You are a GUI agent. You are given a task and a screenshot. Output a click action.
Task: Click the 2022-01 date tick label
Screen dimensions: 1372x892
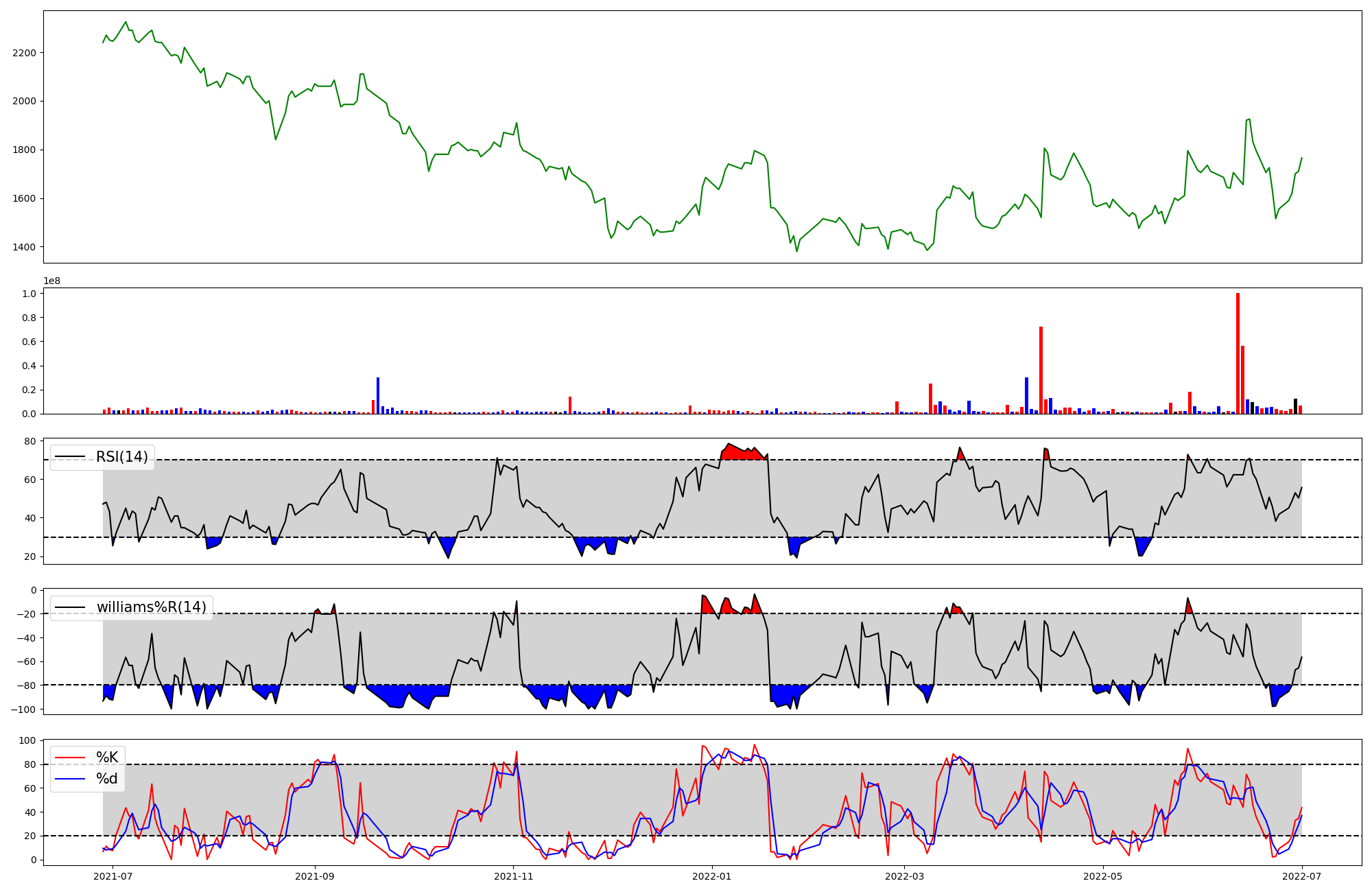[711, 876]
